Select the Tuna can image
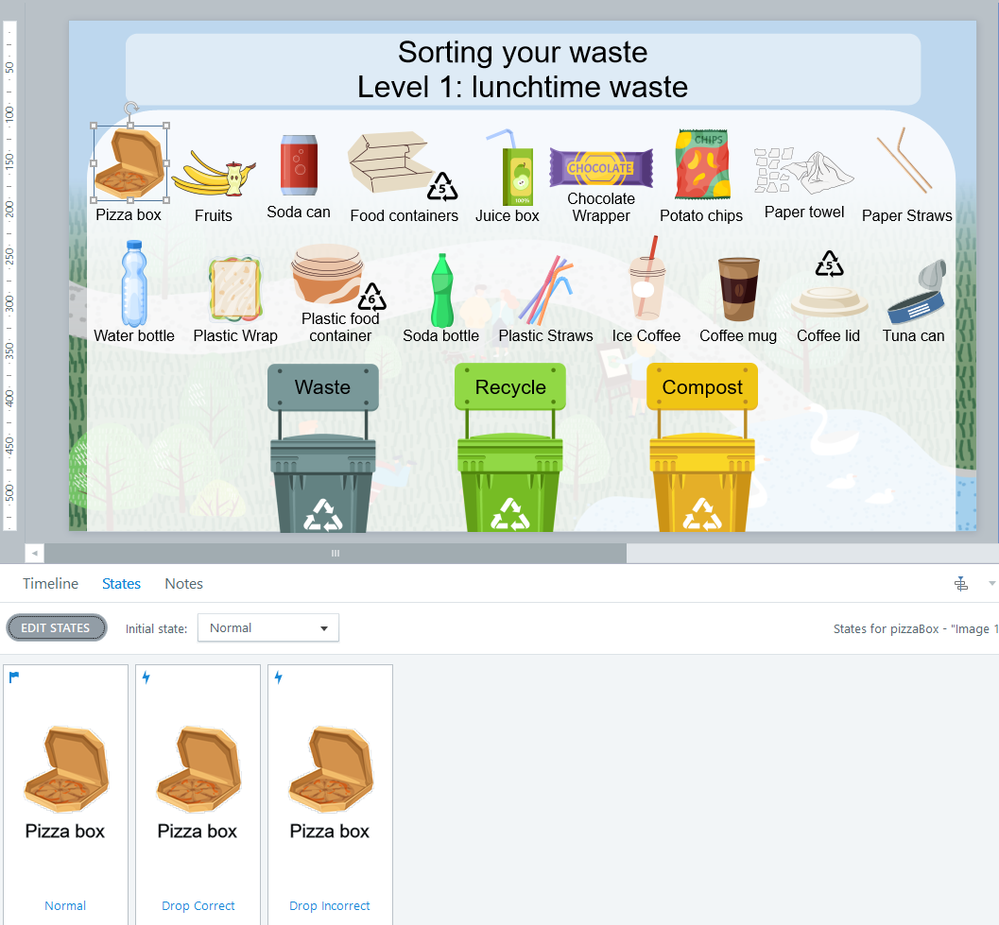999x925 pixels. [917, 292]
